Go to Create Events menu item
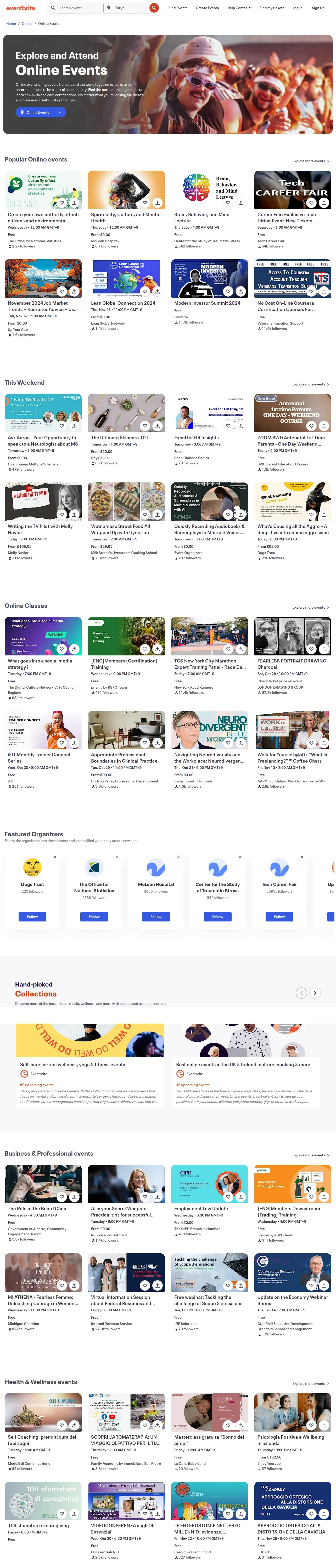Viewport: 336px width, 1568px height. [207, 8]
